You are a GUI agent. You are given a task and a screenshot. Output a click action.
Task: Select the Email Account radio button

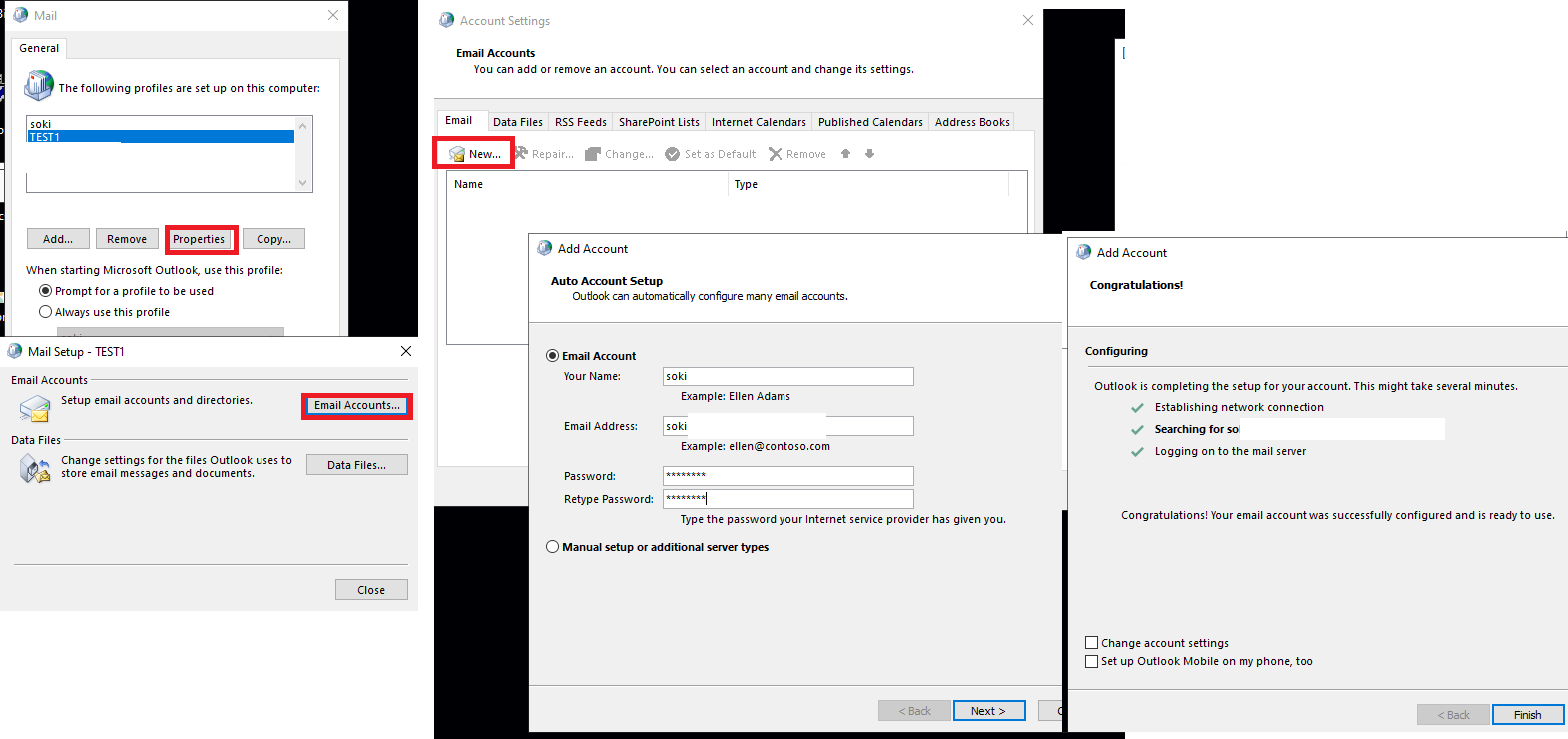pyautogui.click(x=552, y=356)
